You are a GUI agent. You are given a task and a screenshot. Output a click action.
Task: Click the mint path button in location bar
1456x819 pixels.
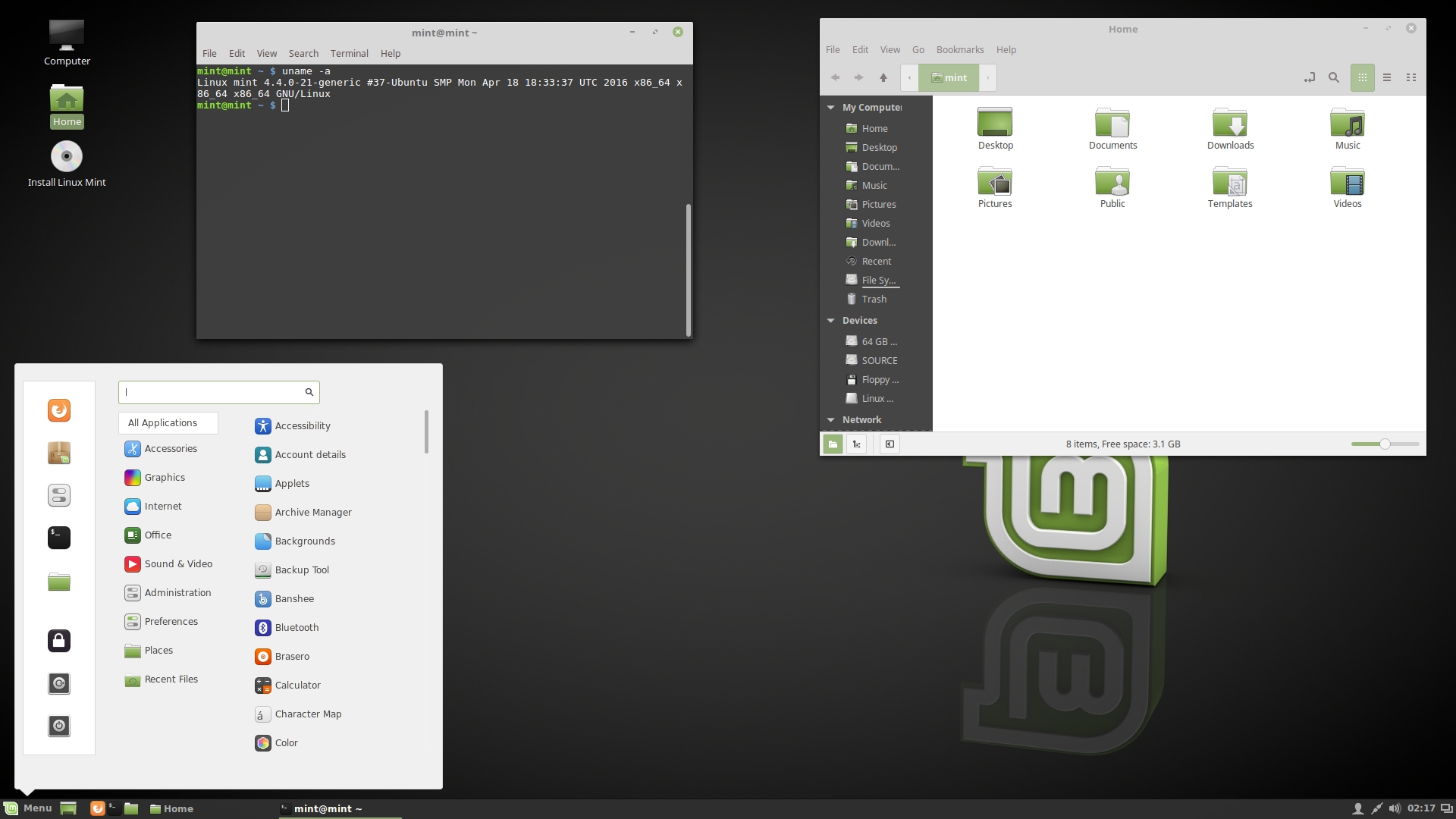coord(949,77)
